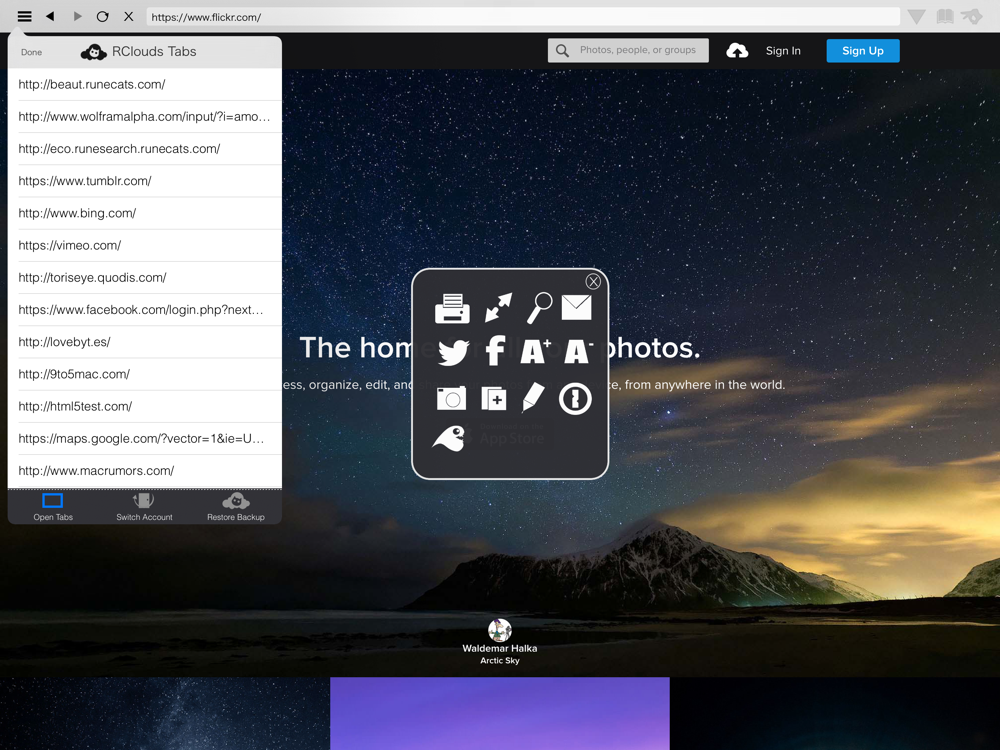The height and width of the screenshot is (750, 1000).
Task: Select the Open Tabs tab
Action: coord(53,507)
